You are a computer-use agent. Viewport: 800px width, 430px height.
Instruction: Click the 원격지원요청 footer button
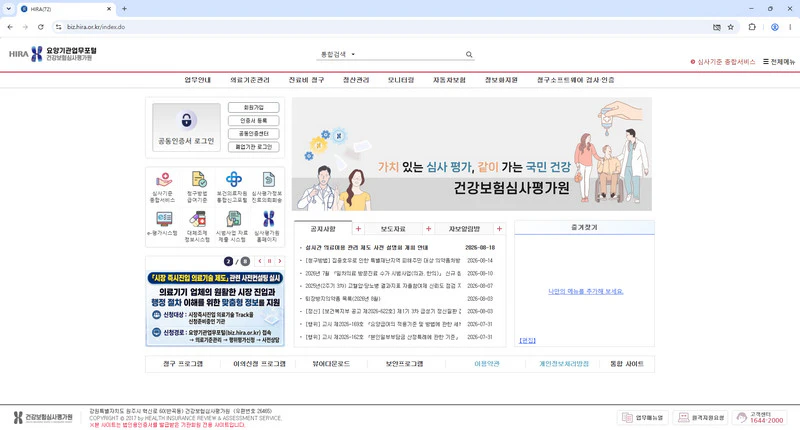pos(701,418)
